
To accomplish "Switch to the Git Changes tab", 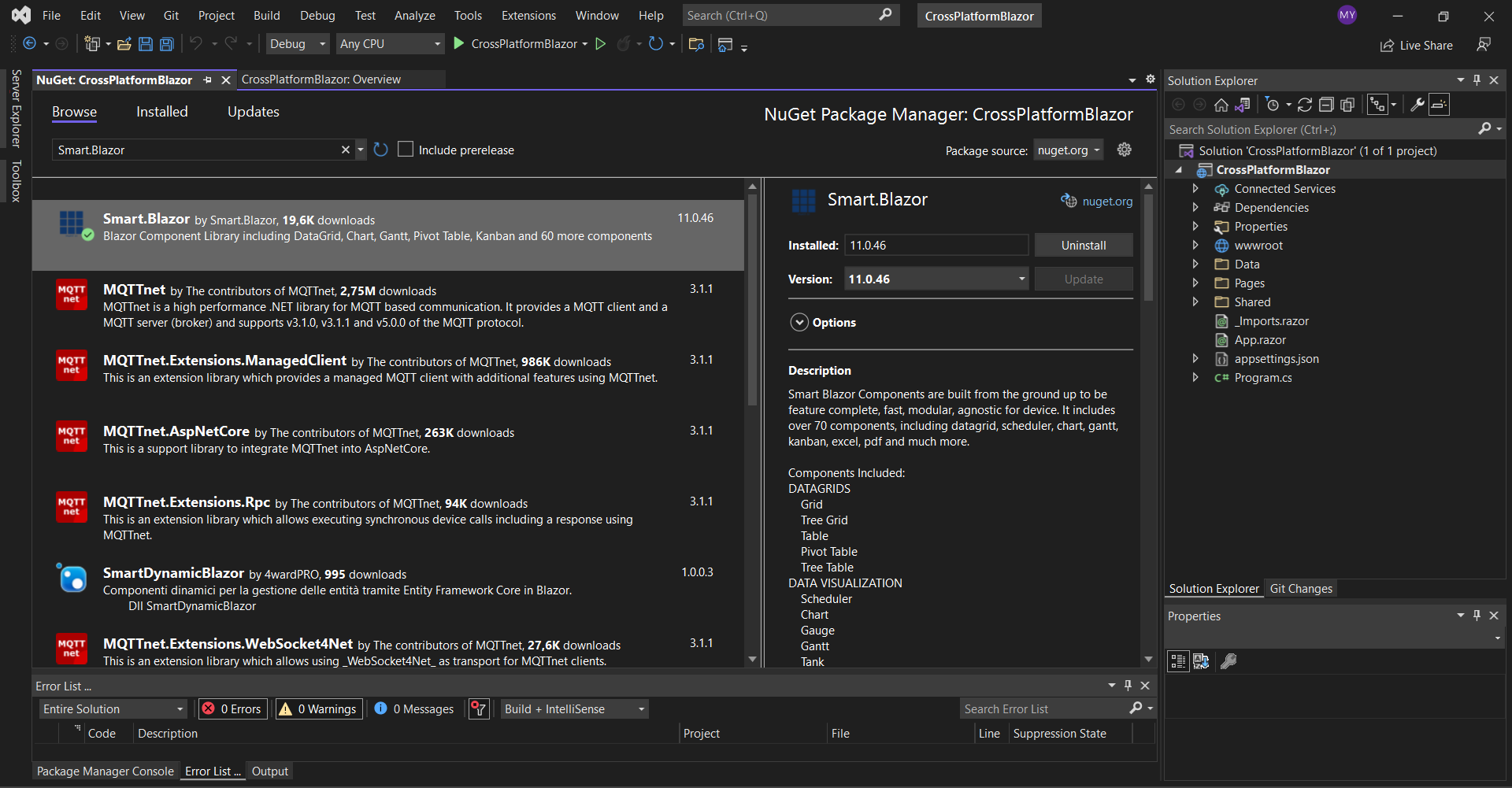I will coord(1301,588).
